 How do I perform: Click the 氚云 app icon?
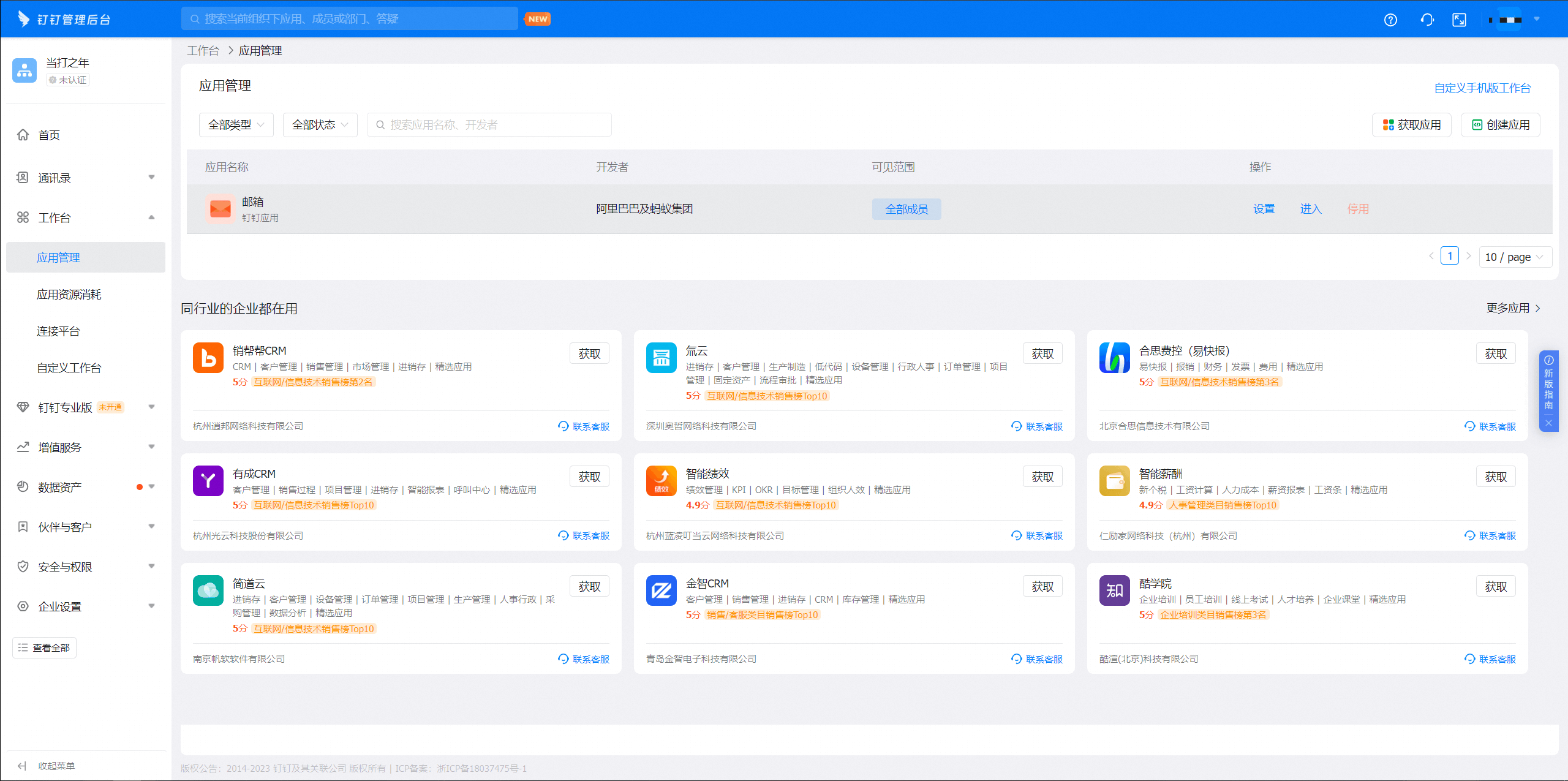(x=661, y=358)
